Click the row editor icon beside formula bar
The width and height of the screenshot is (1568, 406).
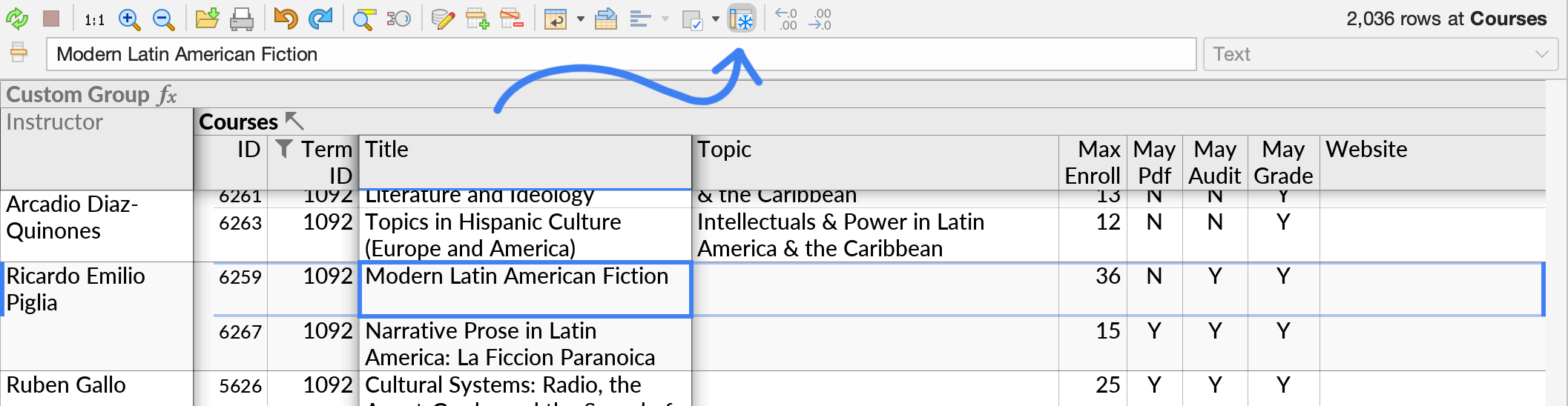(x=19, y=53)
